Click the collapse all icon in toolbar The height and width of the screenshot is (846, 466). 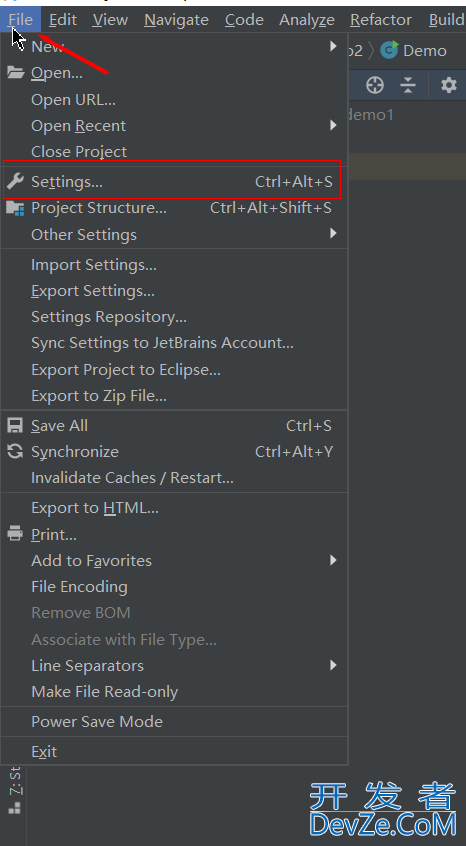(408, 85)
